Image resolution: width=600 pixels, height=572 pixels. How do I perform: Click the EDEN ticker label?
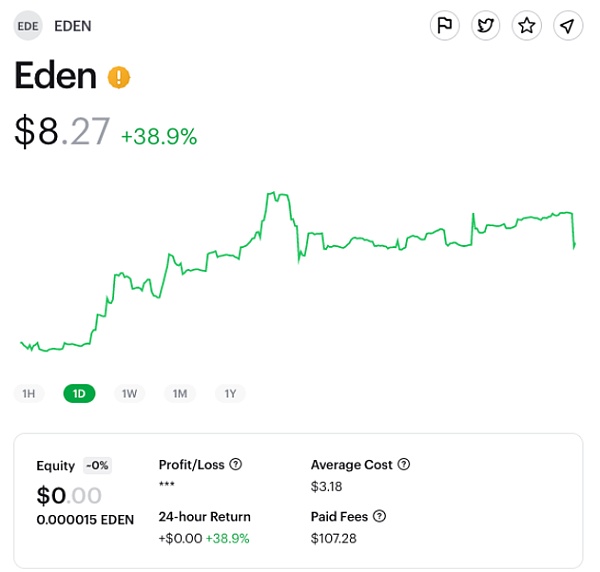73,26
